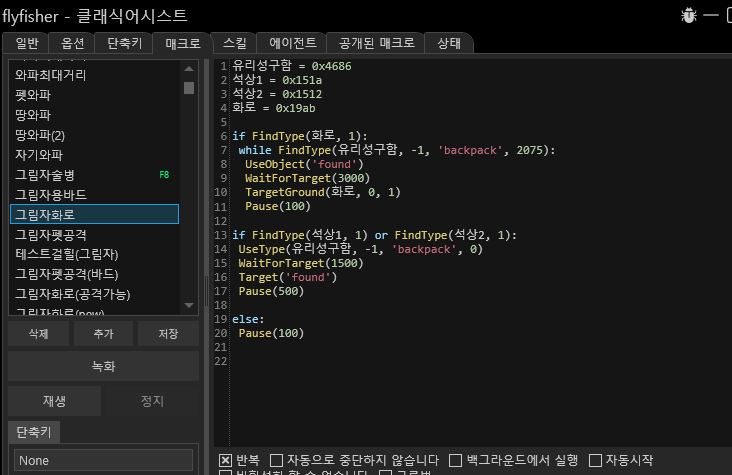Image resolution: width=732 pixels, height=475 pixels.
Task: Switch to the 상태 tab
Action: coord(449,43)
